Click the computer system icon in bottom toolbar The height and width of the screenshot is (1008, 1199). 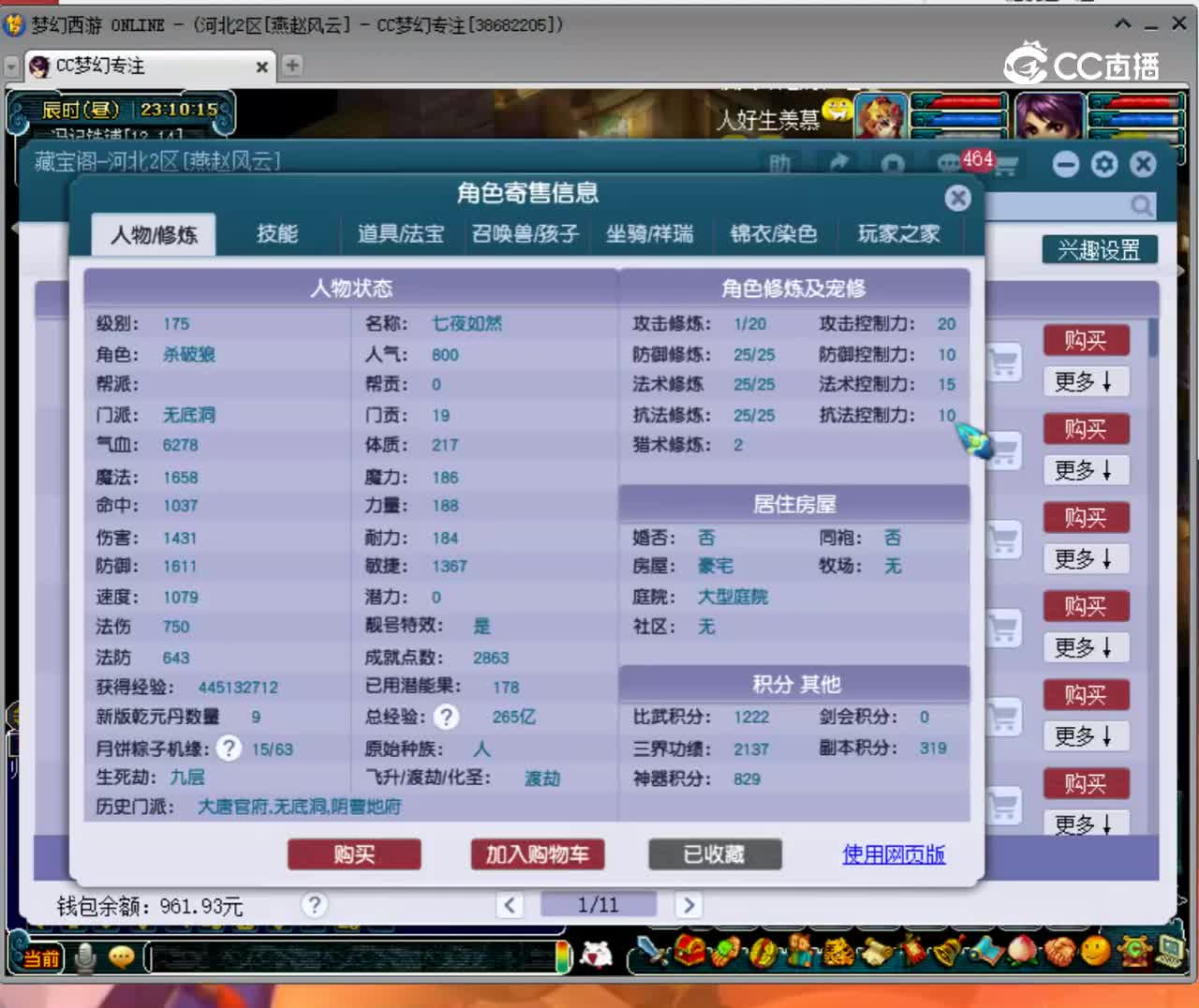click(1171, 952)
